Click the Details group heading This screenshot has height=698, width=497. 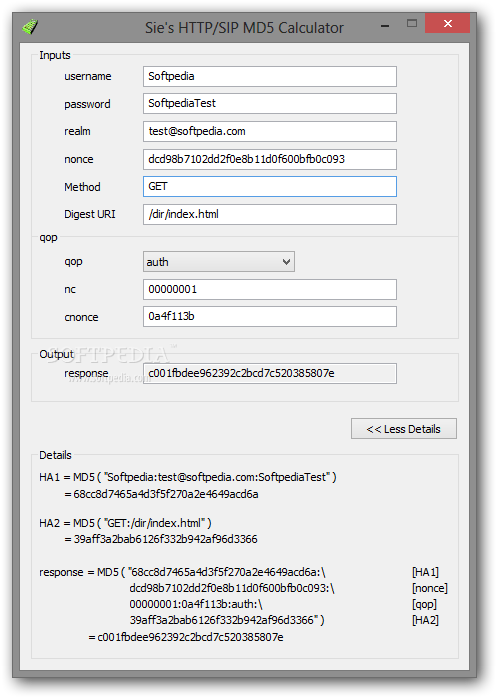(x=55, y=455)
